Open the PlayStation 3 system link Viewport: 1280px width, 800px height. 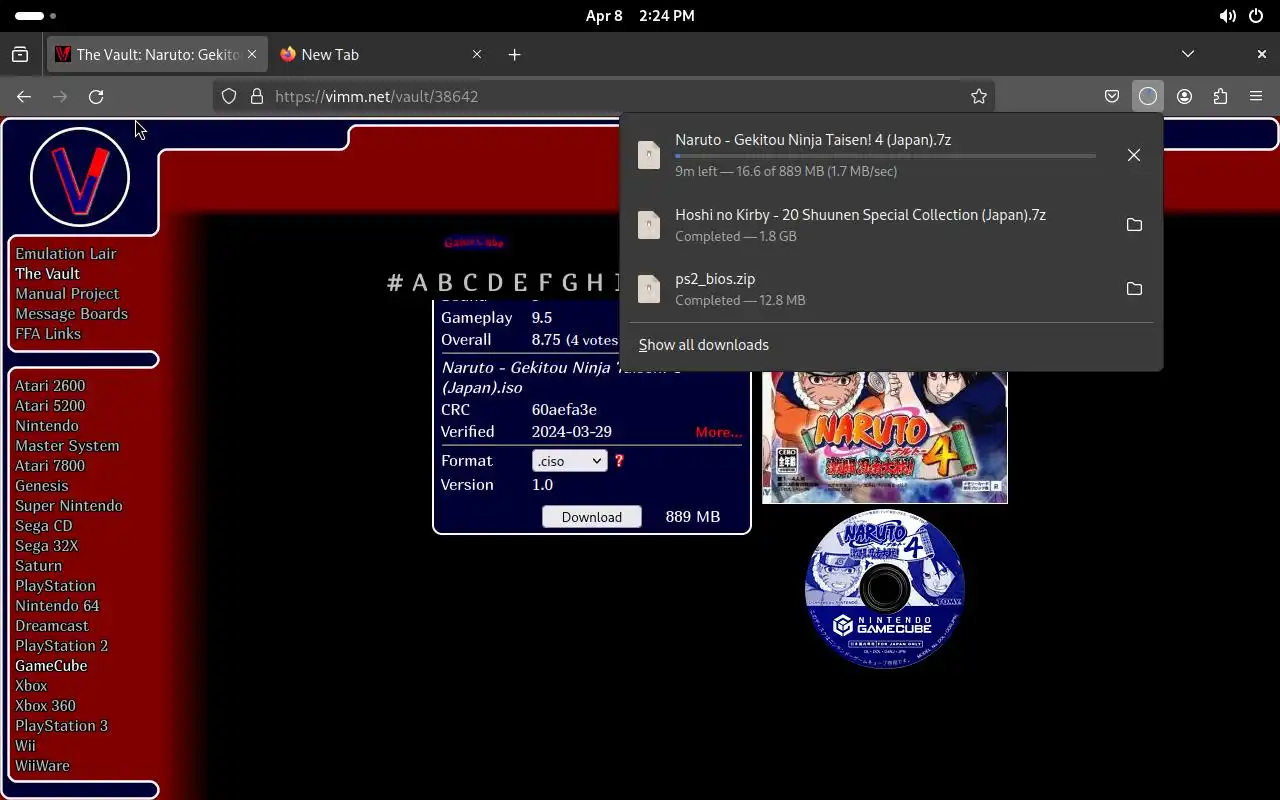[61, 726]
